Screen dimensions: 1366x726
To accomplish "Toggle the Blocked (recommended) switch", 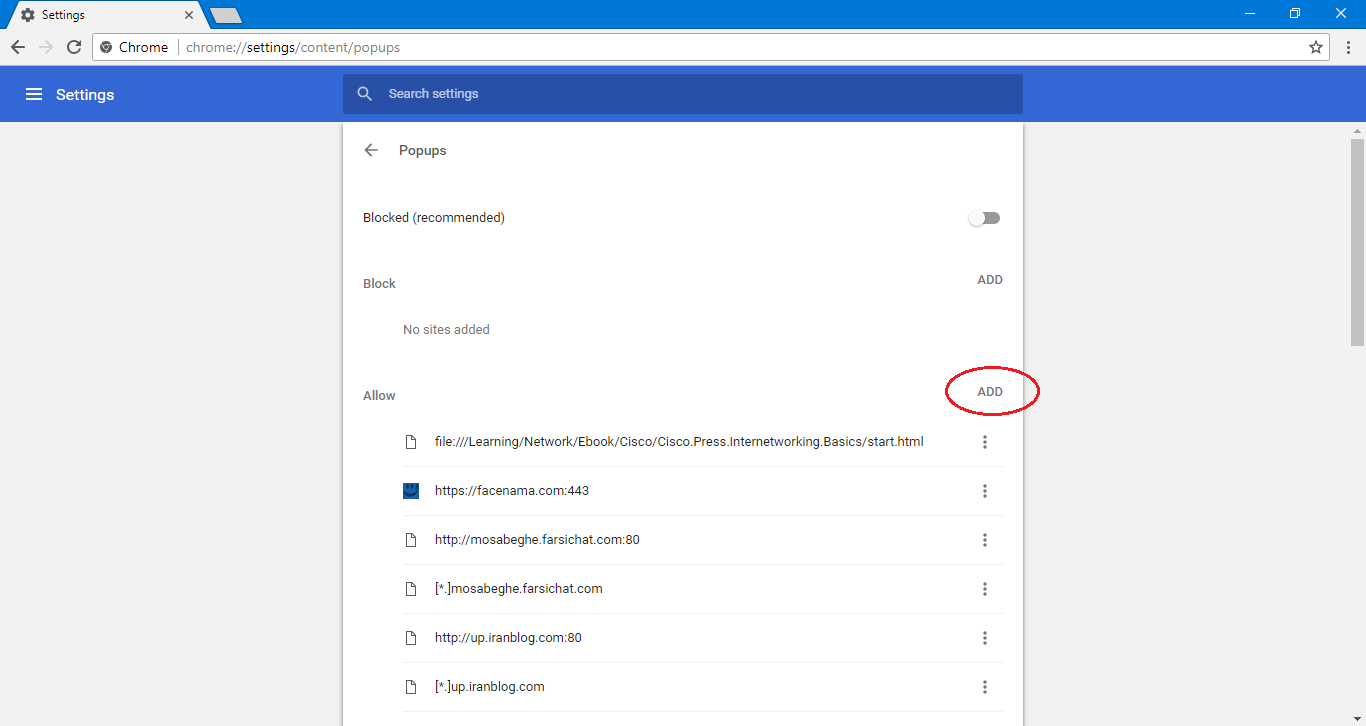I will tap(985, 218).
